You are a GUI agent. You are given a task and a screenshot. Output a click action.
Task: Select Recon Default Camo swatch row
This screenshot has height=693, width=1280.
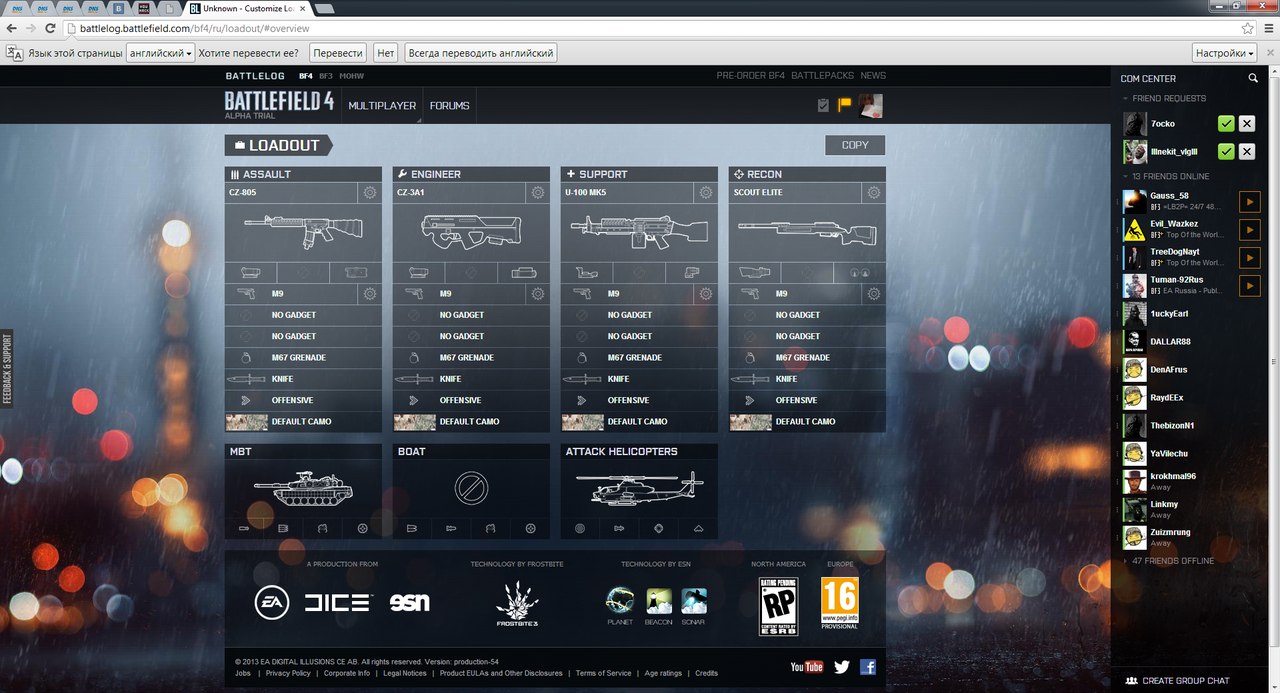[807, 422]
